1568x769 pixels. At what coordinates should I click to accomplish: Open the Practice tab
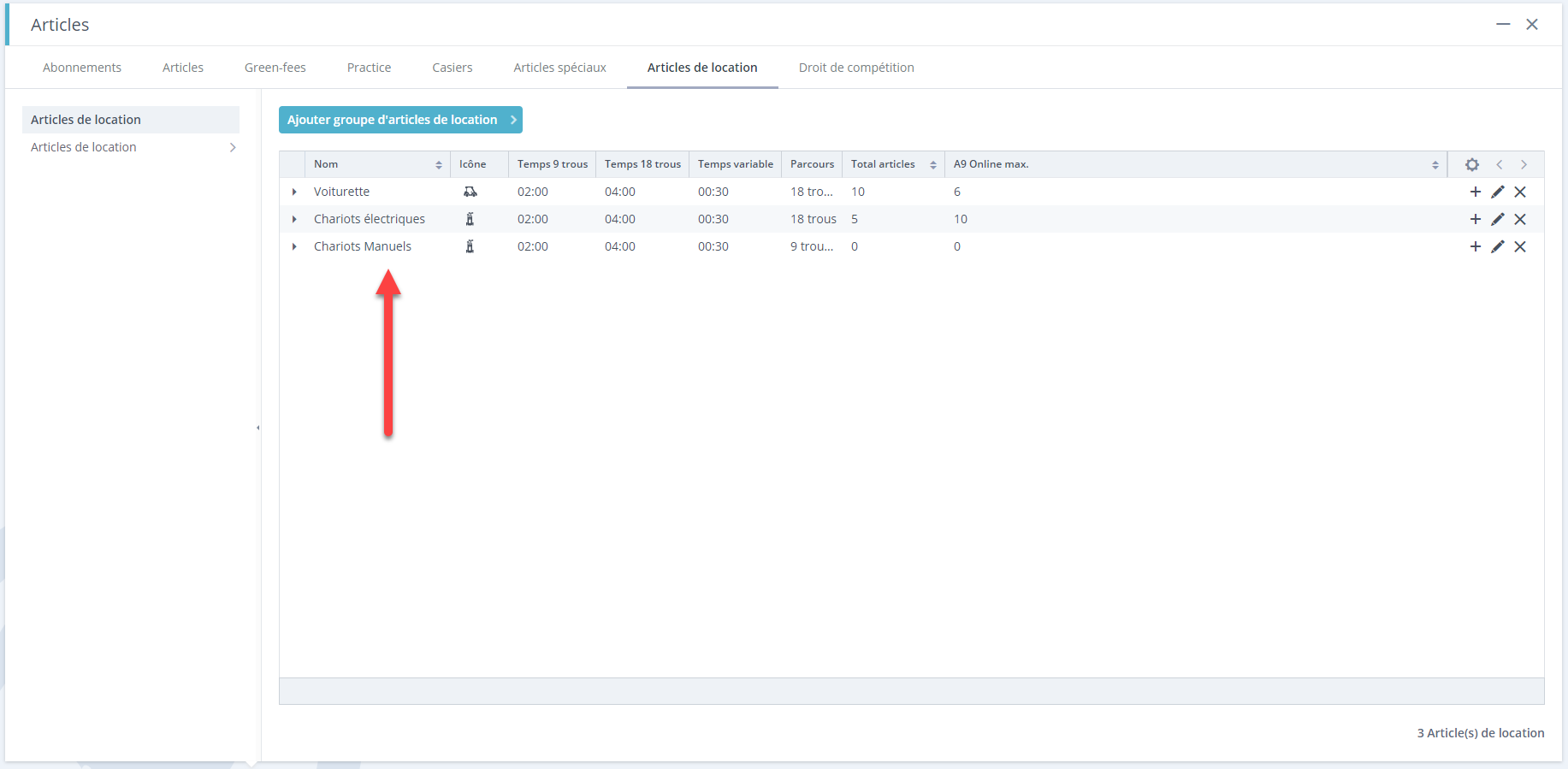(x=370, y=68)
